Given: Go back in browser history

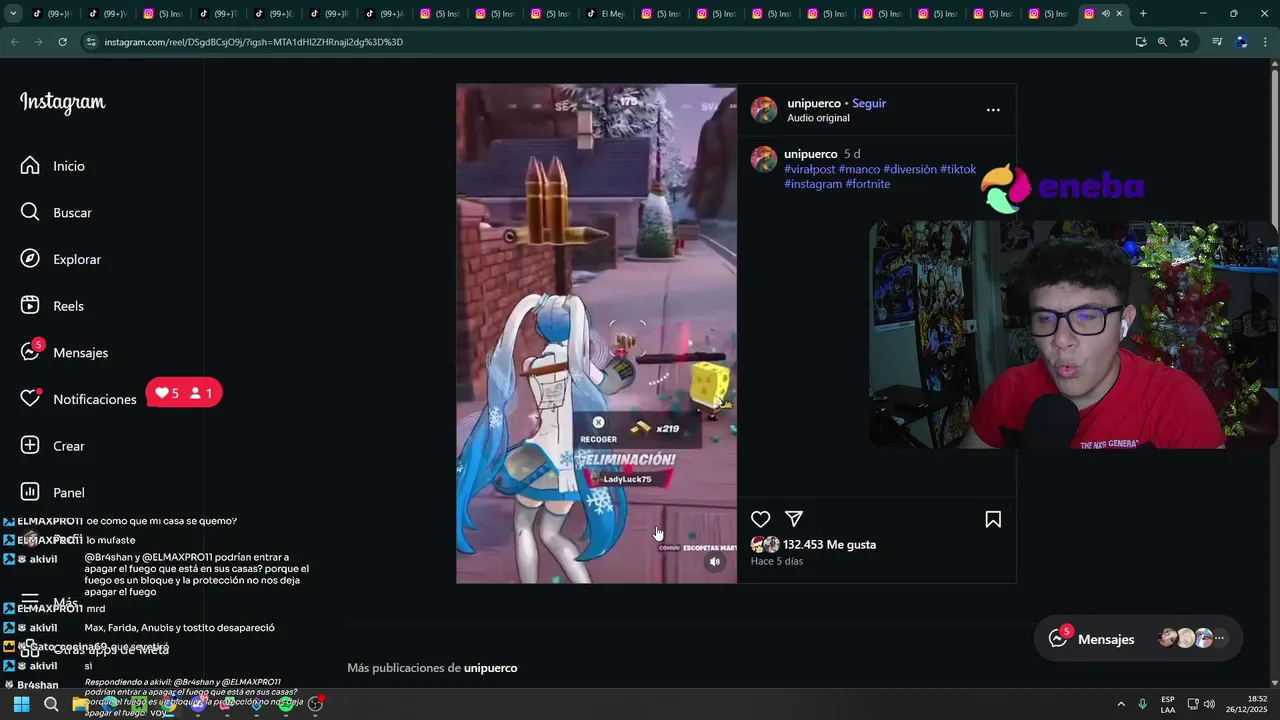Looking at the screenshot, I should pyautogui.click(x=14, y=42).
